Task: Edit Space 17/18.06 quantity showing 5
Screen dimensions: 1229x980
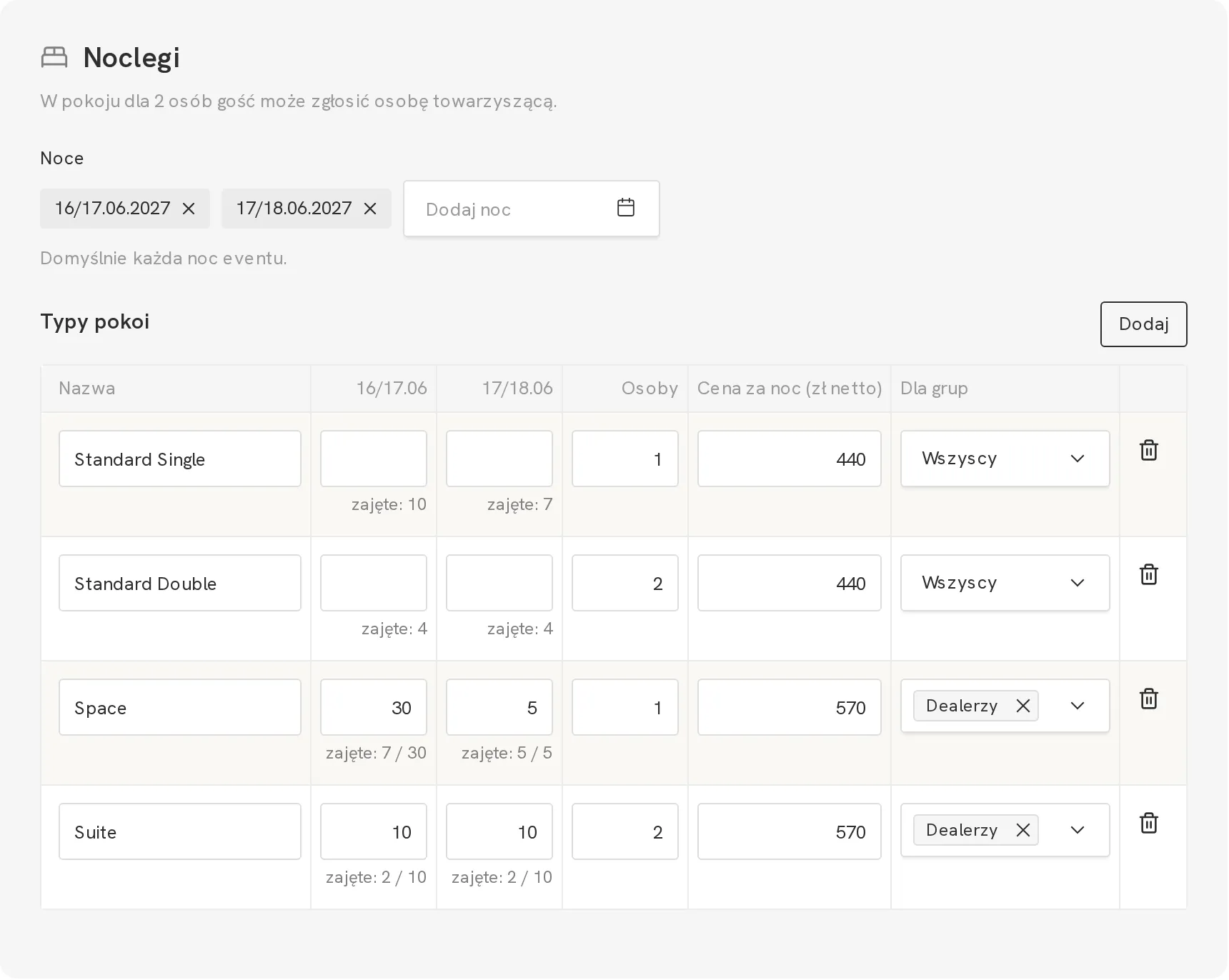Action: 499,707
